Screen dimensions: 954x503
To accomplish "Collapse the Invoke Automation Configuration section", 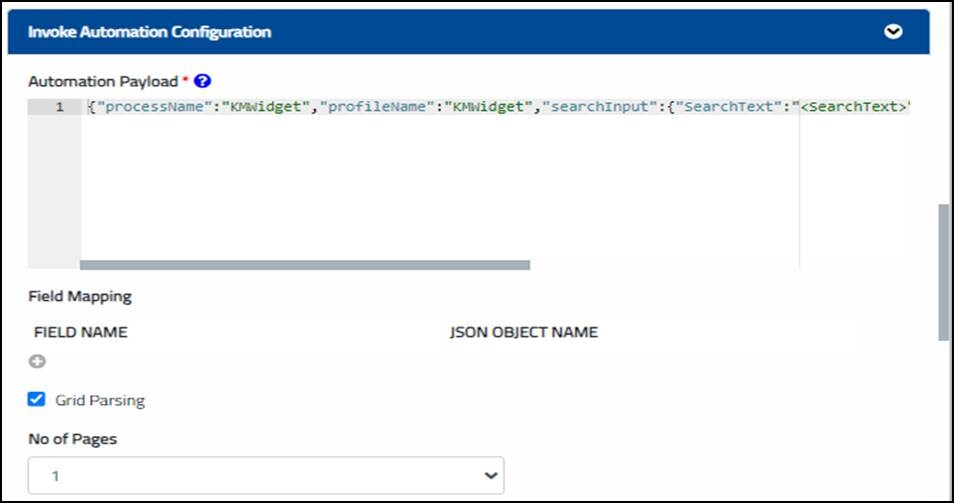I will [893, 32].
